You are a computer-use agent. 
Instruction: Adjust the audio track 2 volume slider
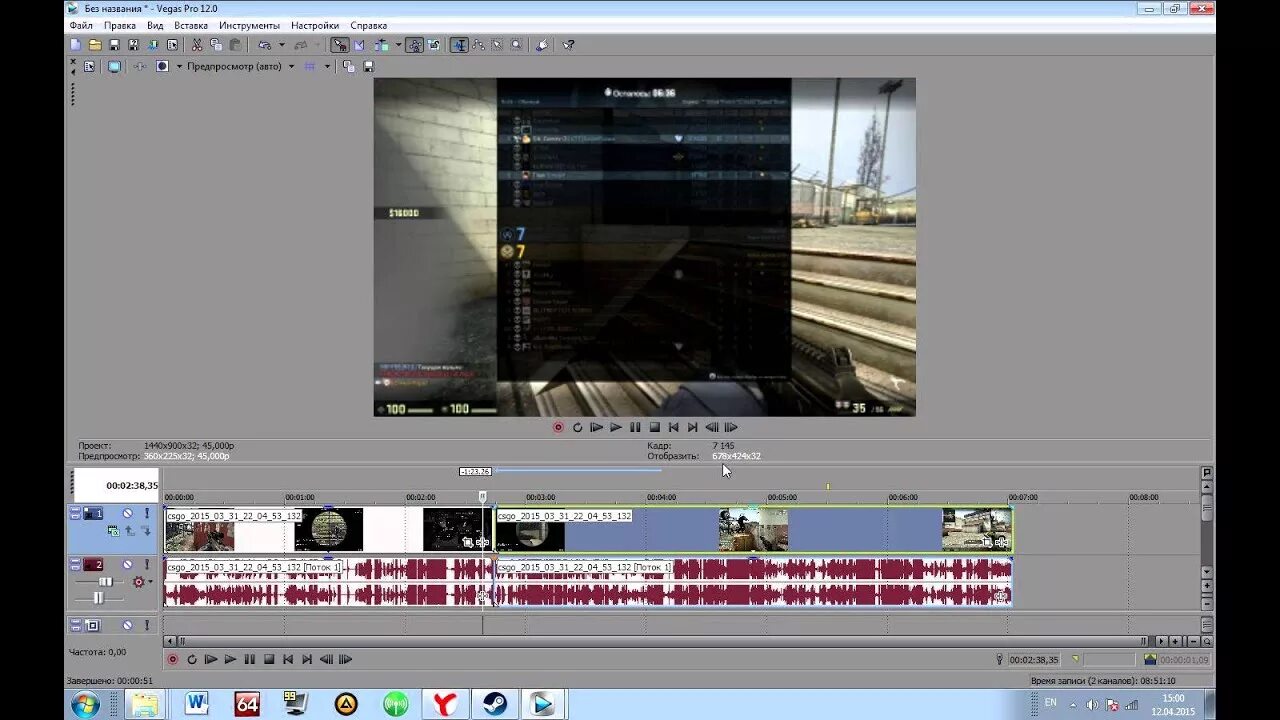[x=105, y=581]
